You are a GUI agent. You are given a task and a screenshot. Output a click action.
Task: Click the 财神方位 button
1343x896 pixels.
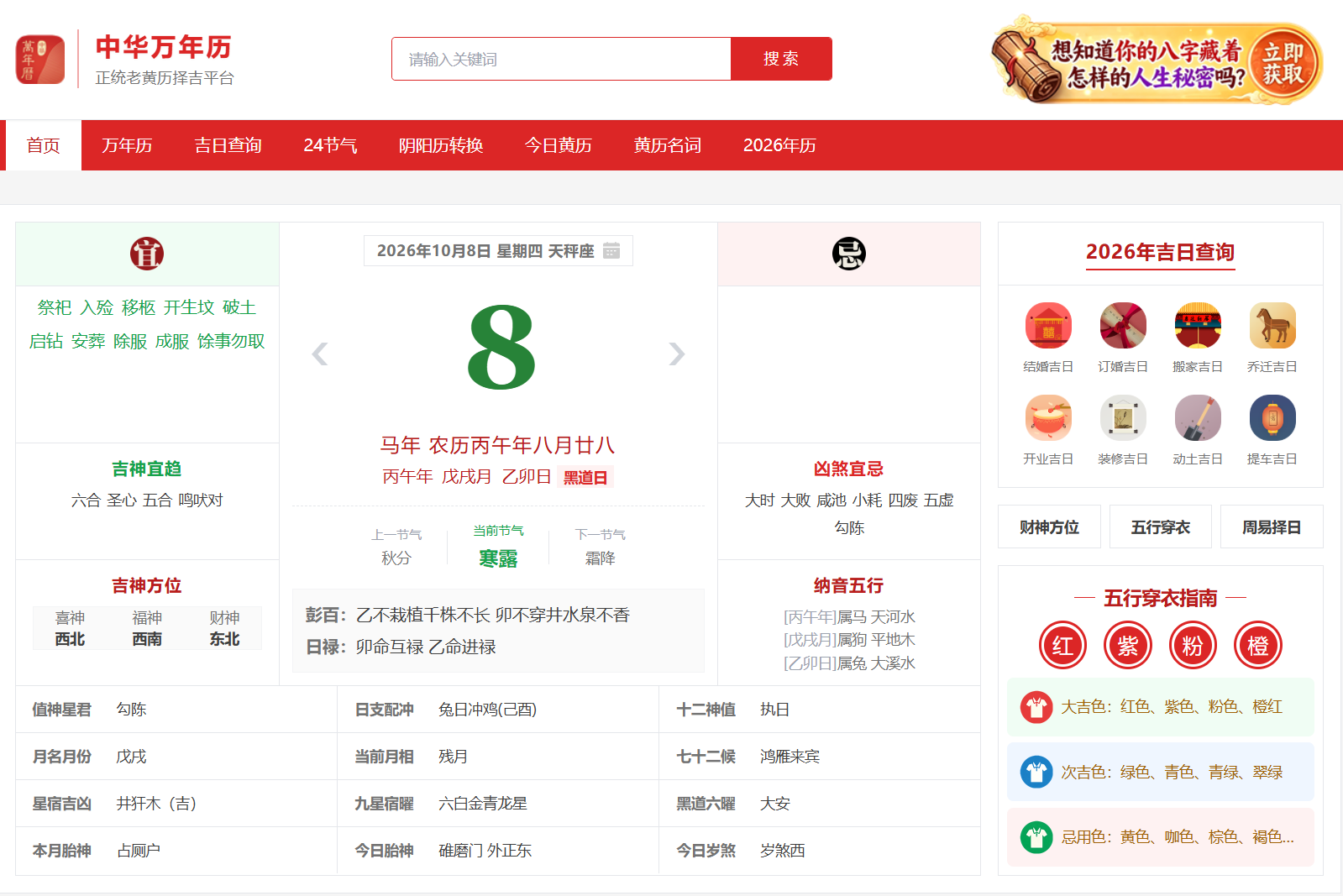tap(1049, 527)
